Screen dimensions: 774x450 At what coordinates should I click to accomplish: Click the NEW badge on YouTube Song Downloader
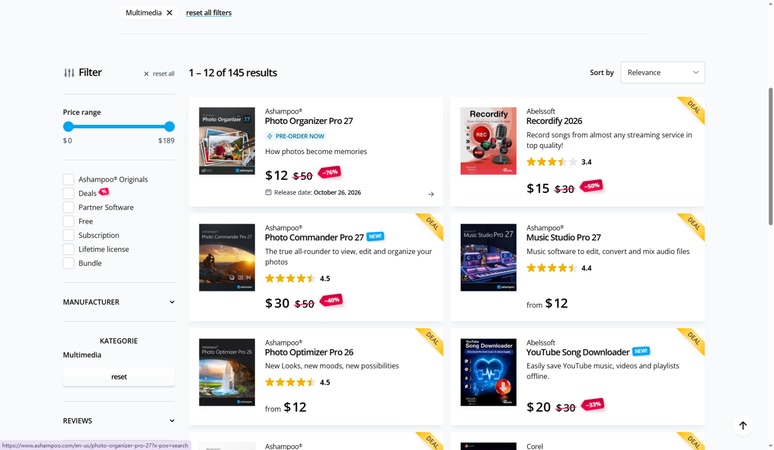coord(641,351)
